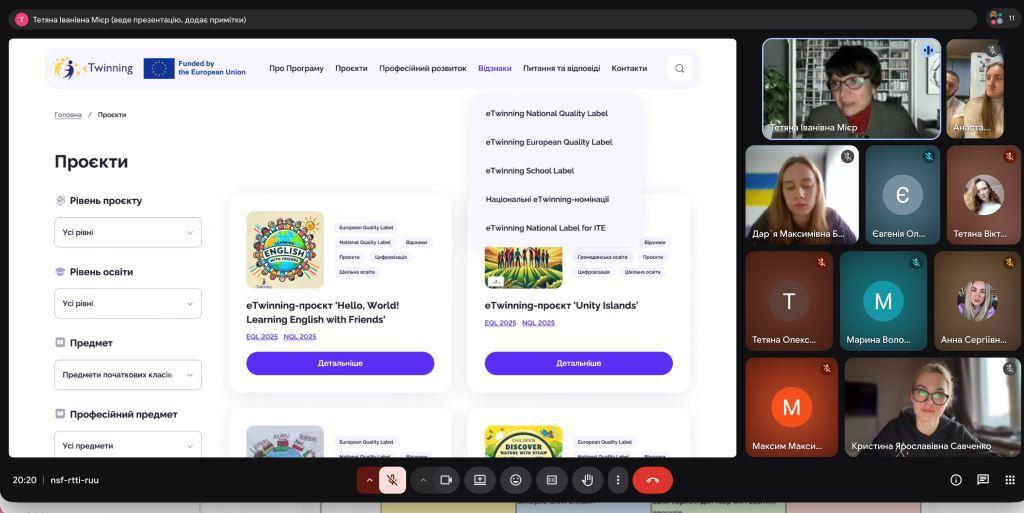Viewport: 1024px width, 513px height.
Task: Click Шкільна освіта tag on Hello World card
Action: click(357, 272)
